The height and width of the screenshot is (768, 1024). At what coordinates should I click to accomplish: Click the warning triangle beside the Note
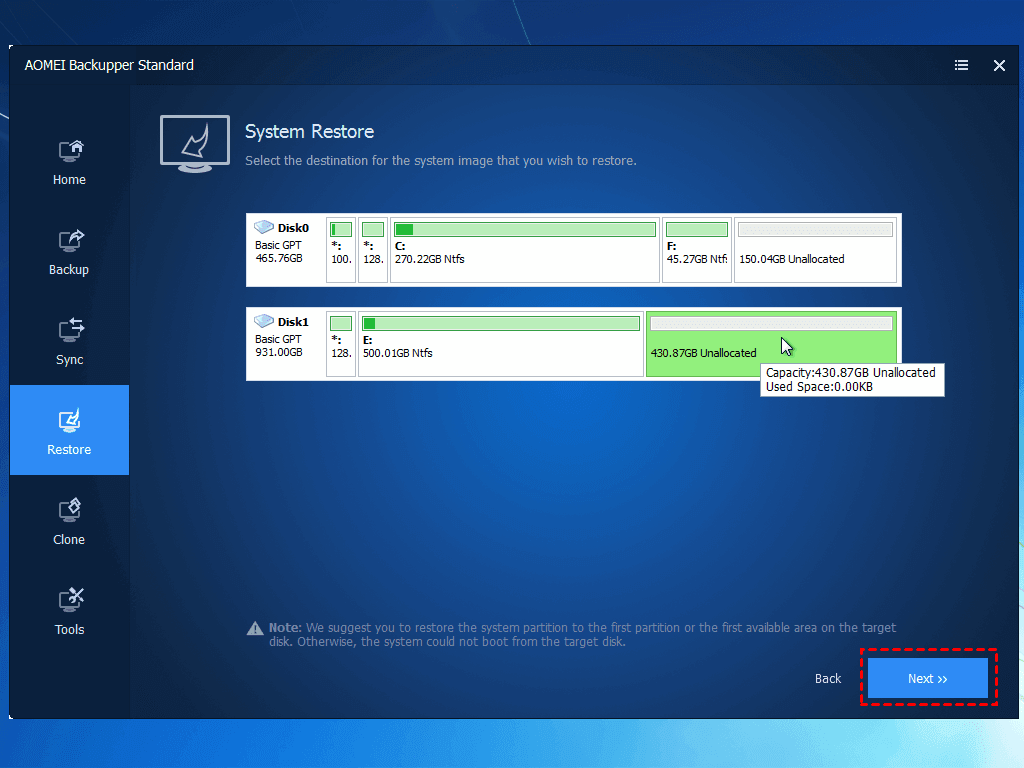pos(255,628)
